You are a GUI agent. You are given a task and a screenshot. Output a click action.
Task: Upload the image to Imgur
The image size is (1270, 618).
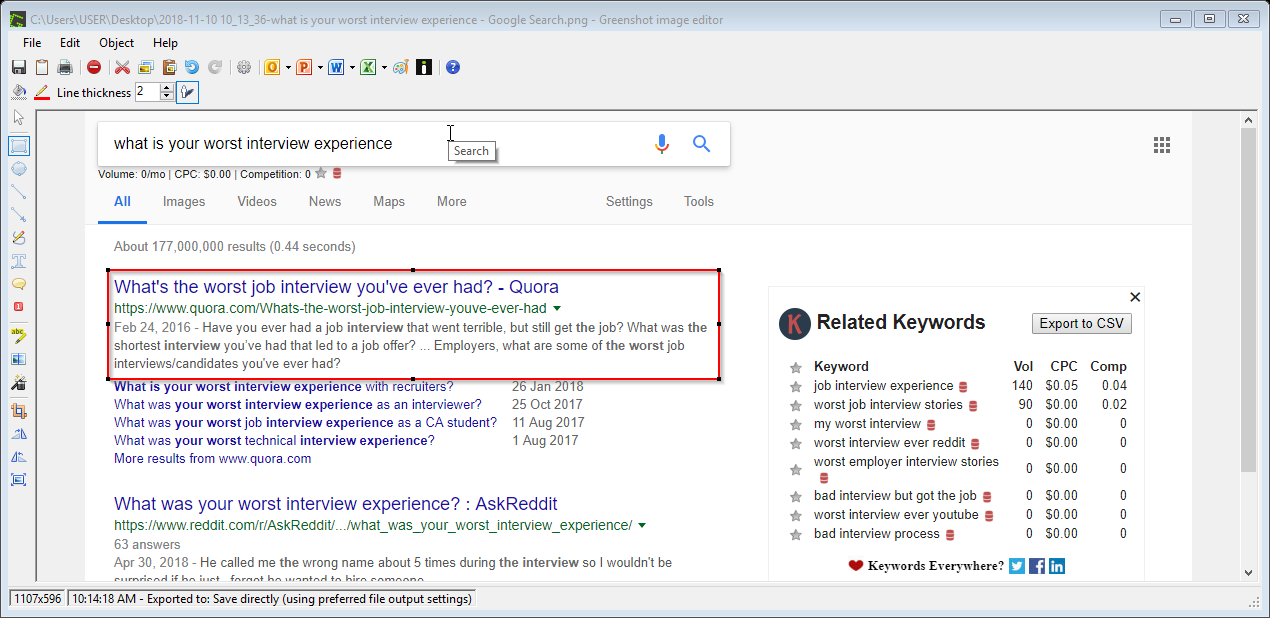(423, 67)
